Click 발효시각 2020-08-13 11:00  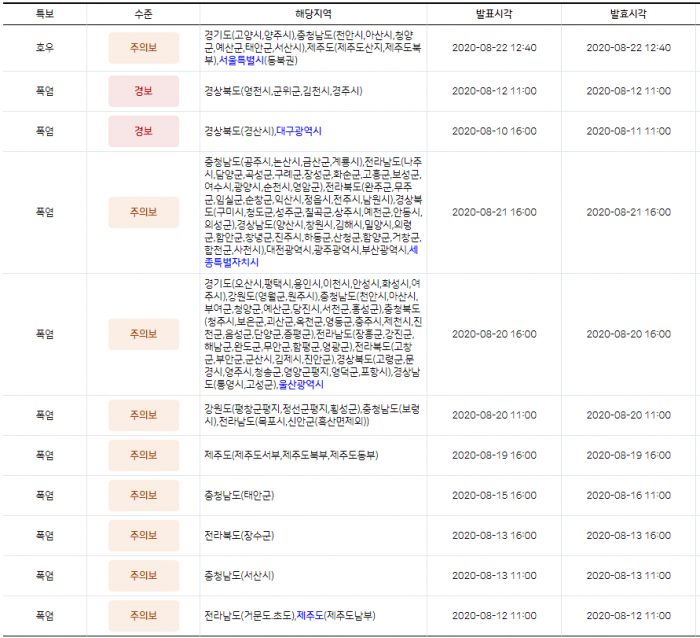[x=629, y=575]
